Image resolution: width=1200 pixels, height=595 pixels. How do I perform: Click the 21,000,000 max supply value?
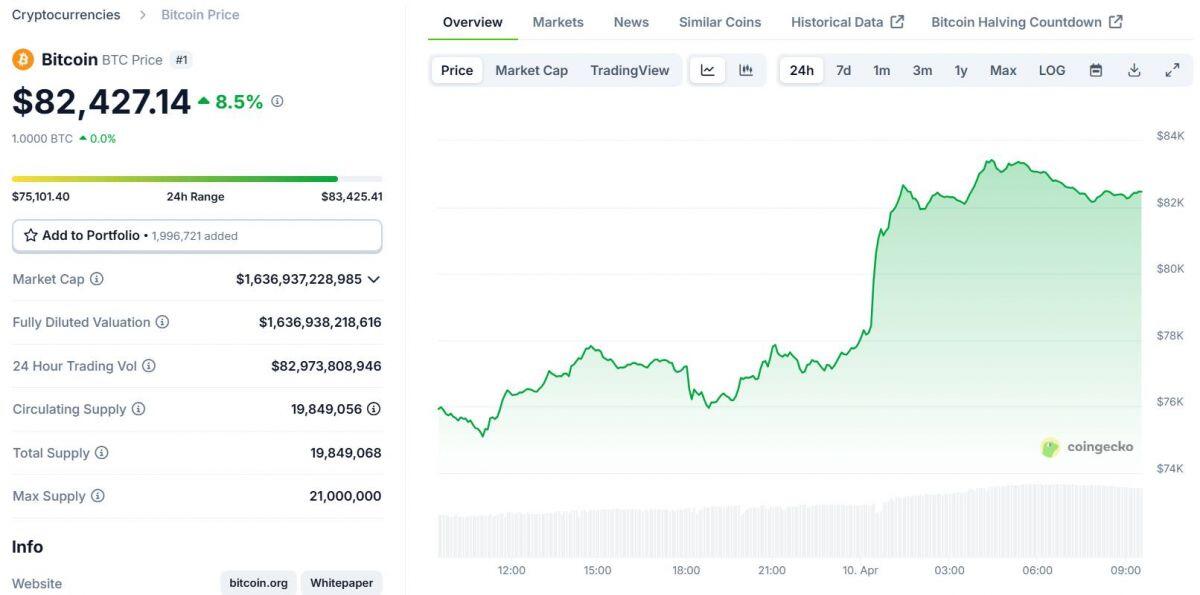click(346, 496)
